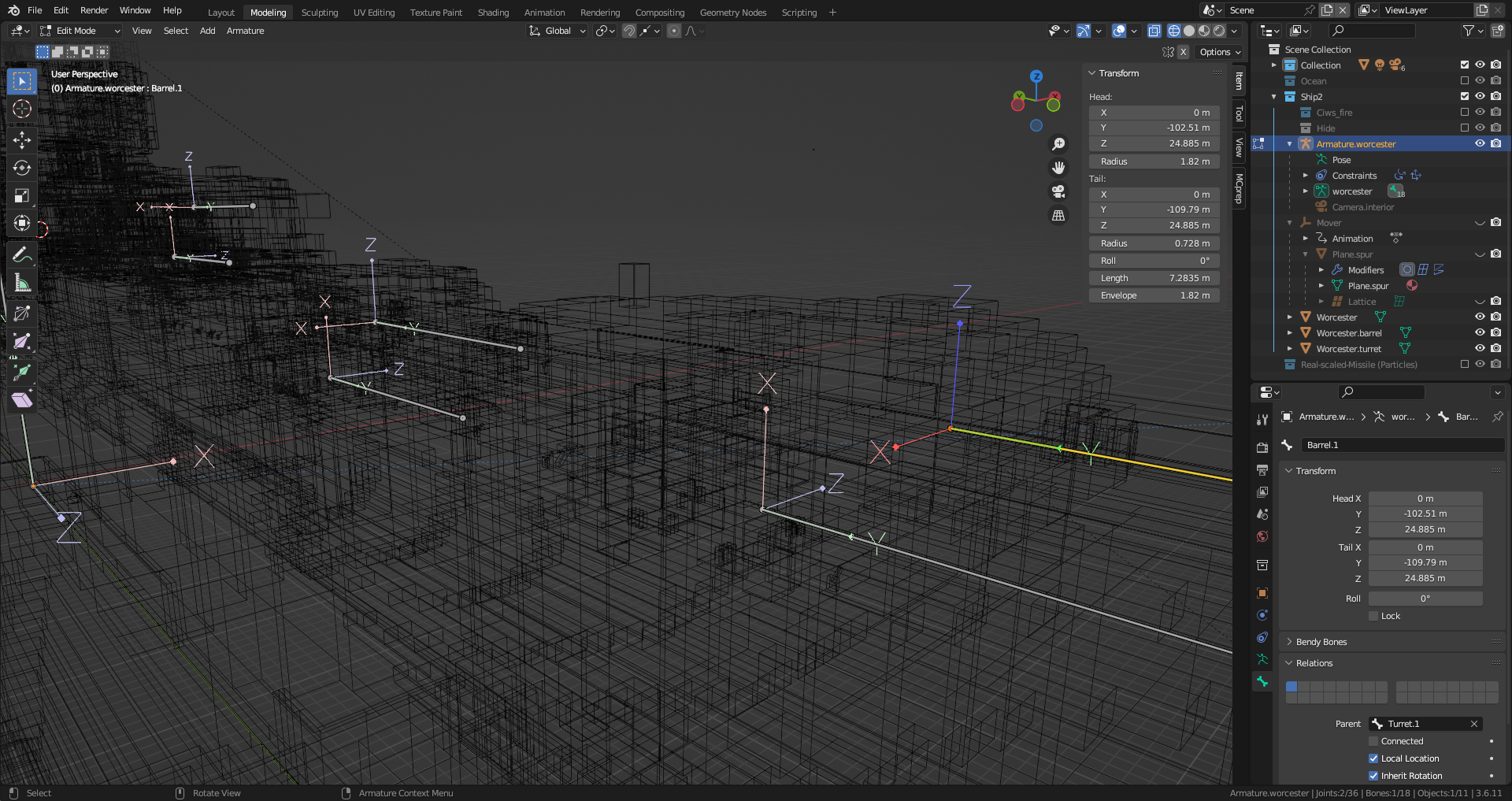The image size is (1512, 801).
Task: Click the pan view hand icon
Action: 1058,168
